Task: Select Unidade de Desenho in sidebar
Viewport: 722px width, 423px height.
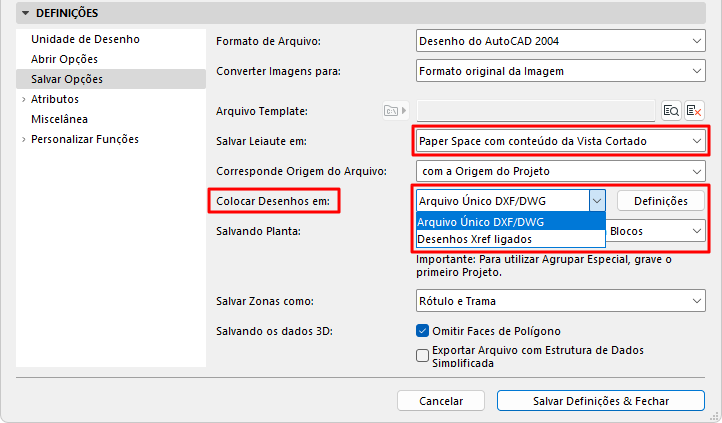Action: tap(85, 39)
